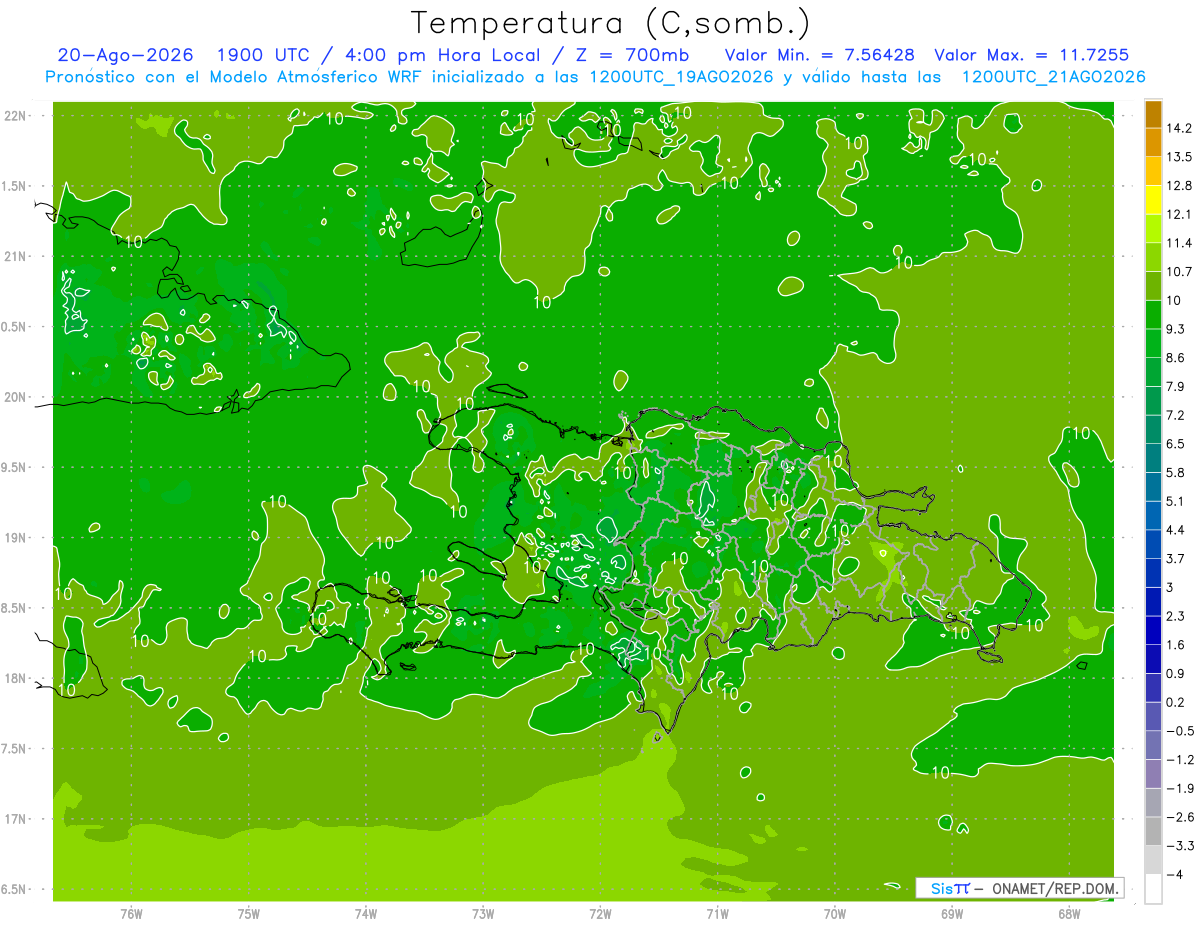Click the longitude axis label "68W"
Image resolution: width=1200 pixels, height=927 pixels.
1069,914
